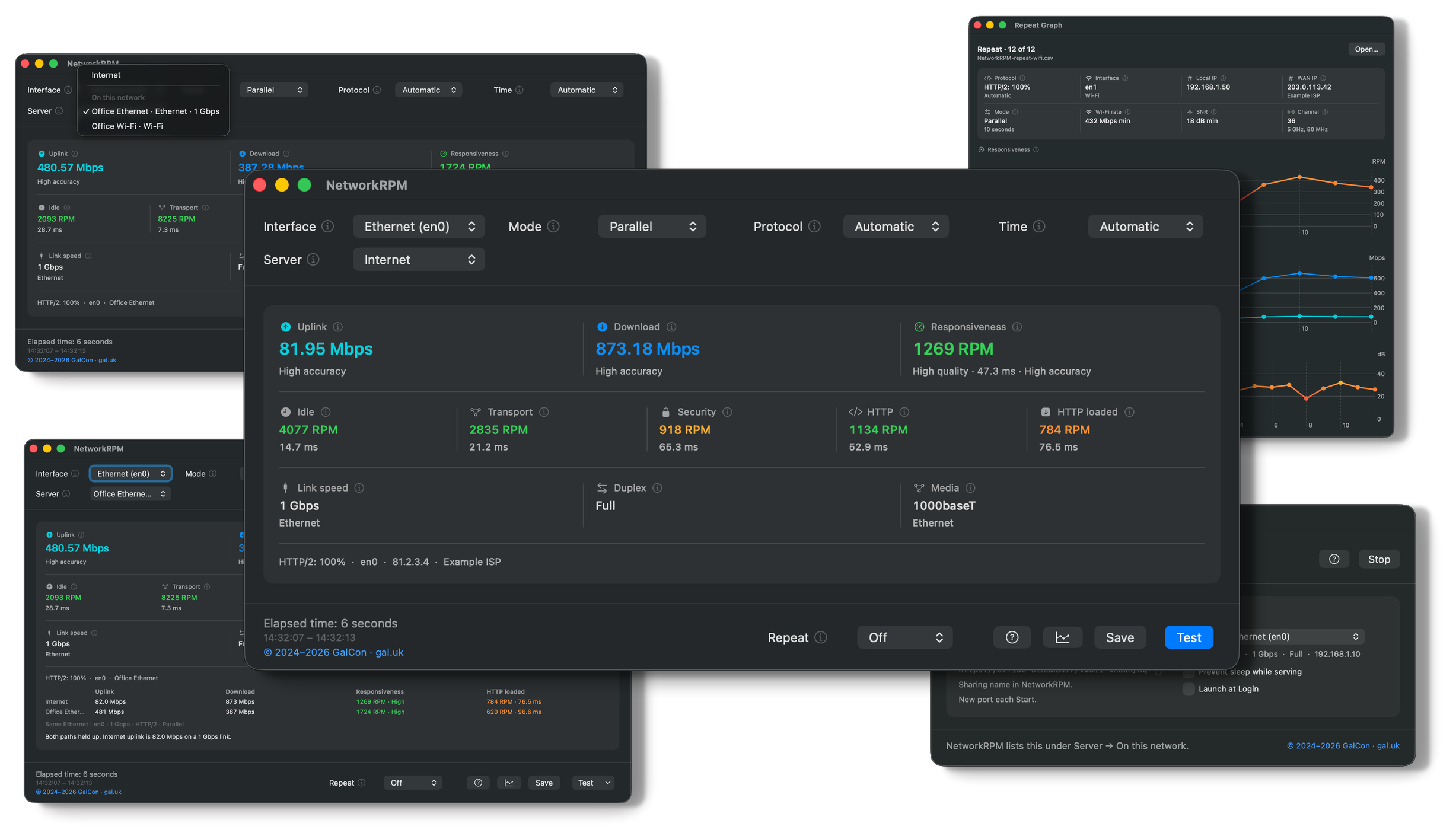Open the Time Automatic dropdown in top-left window

(x=587, y=90)
